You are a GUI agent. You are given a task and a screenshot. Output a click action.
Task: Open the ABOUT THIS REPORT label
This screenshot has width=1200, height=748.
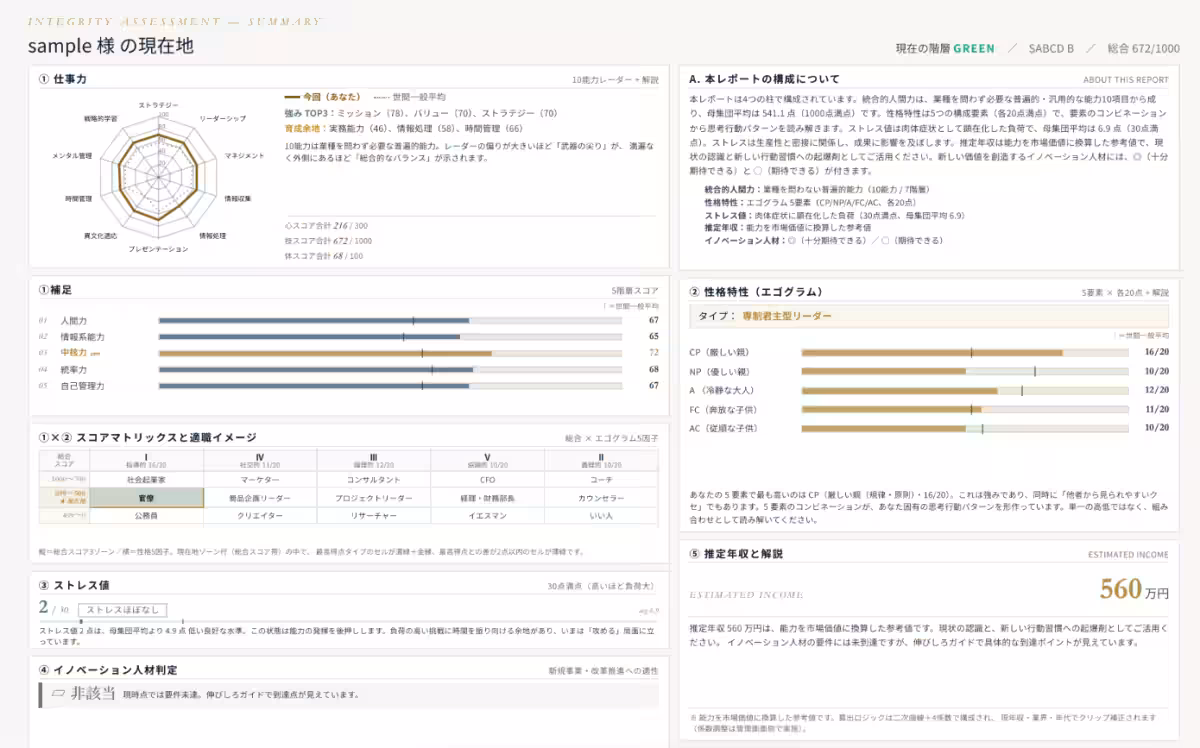tap(1125, 79)
